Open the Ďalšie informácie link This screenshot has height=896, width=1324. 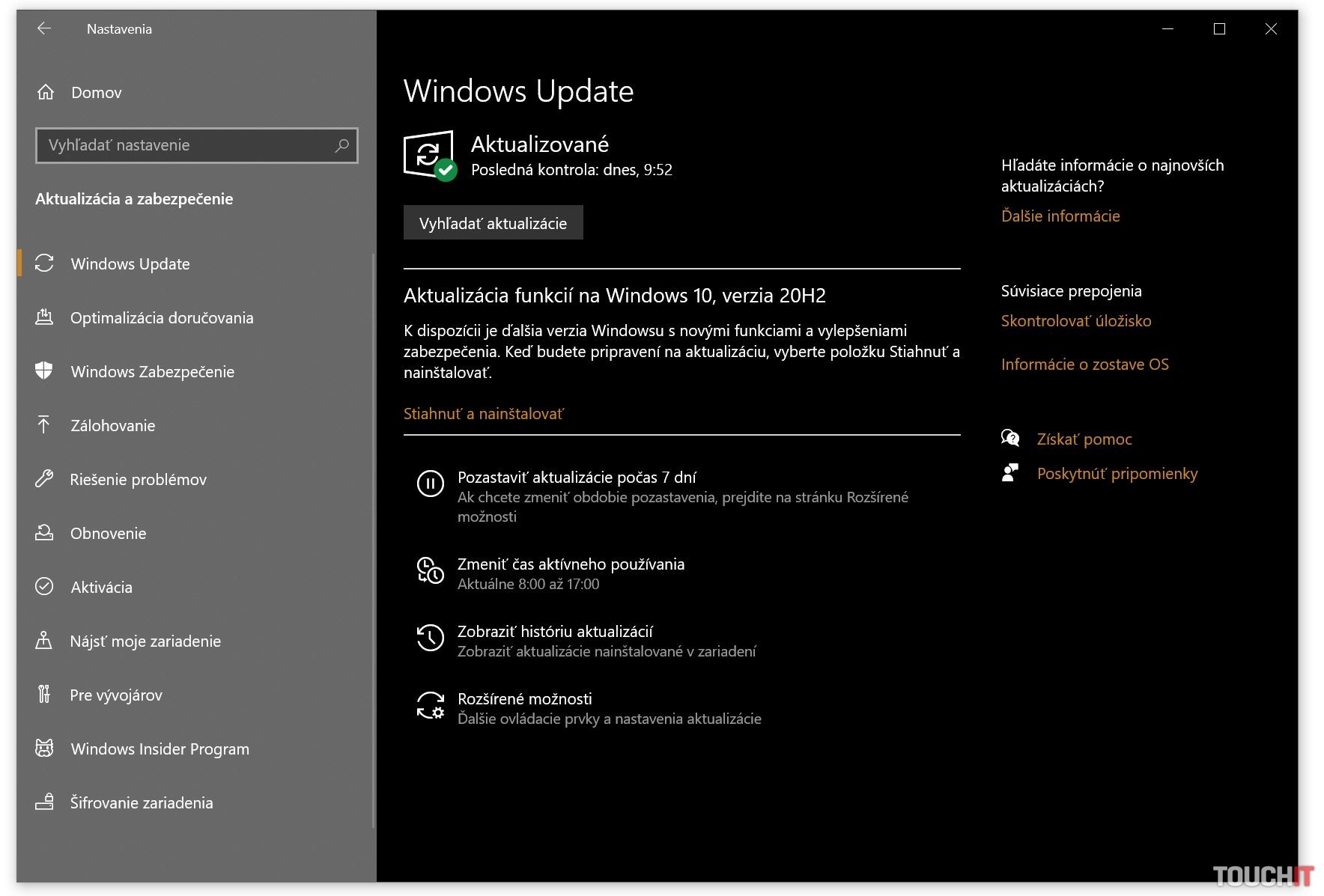click(1060, 216)
